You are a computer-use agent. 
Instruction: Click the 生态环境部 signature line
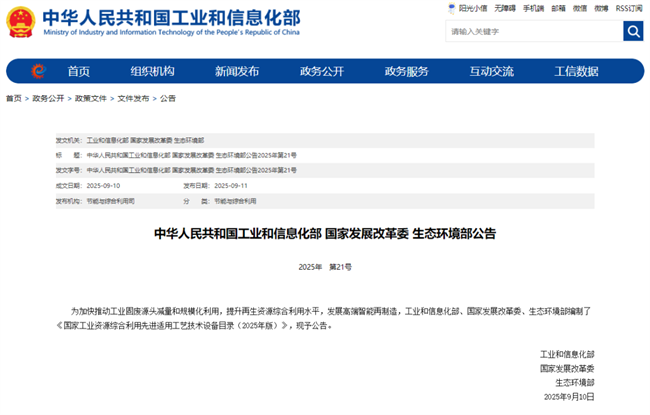(x=575, y=383)
